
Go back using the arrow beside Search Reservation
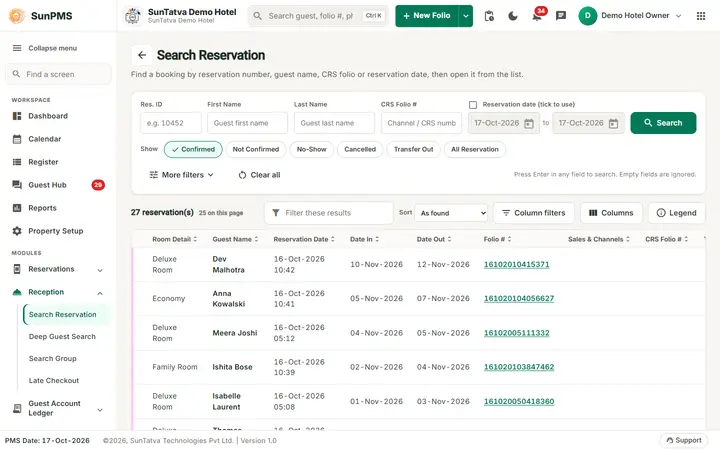[x=142, y=55]
